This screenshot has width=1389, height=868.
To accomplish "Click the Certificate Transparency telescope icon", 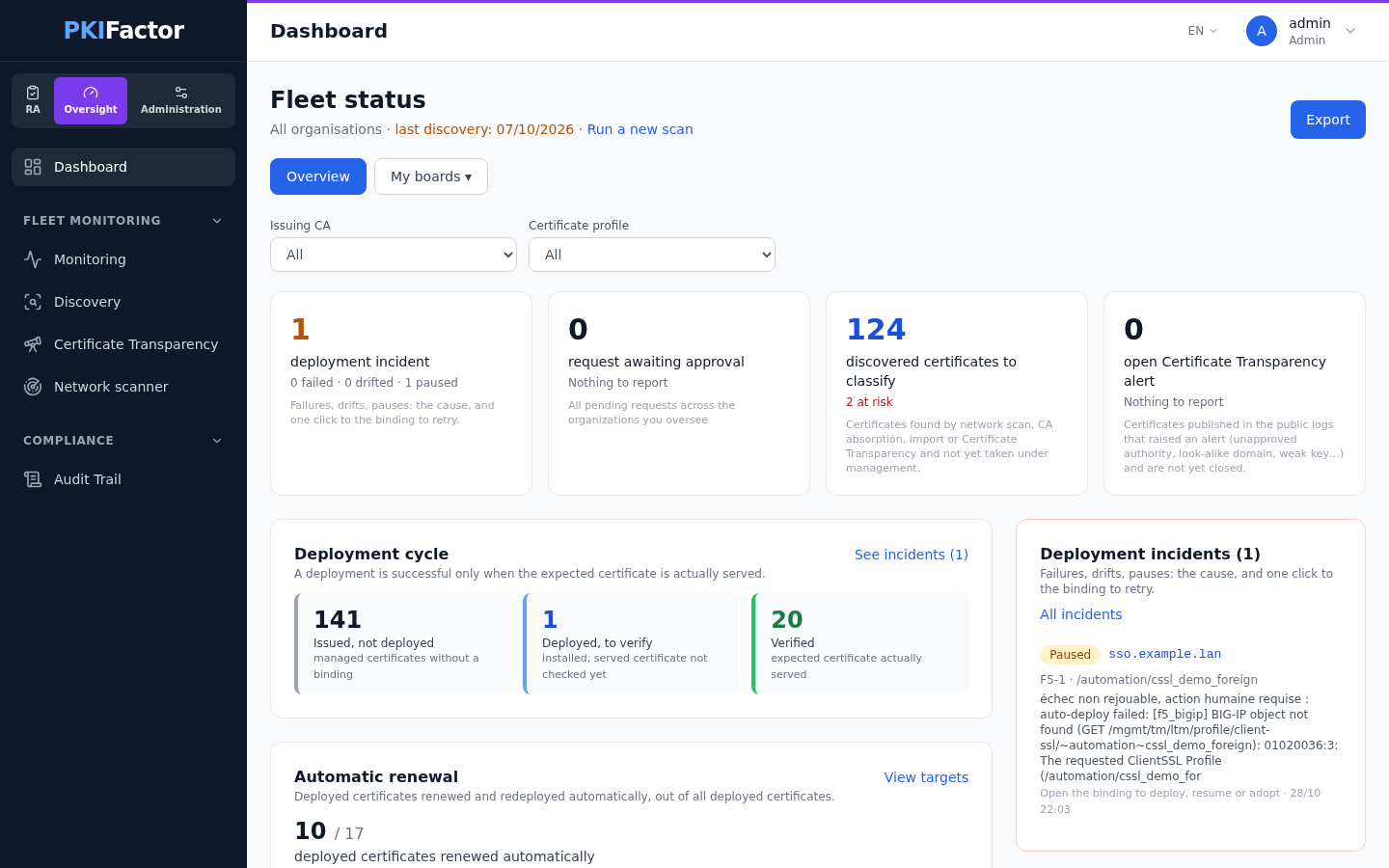I will (x=33, y=344).
